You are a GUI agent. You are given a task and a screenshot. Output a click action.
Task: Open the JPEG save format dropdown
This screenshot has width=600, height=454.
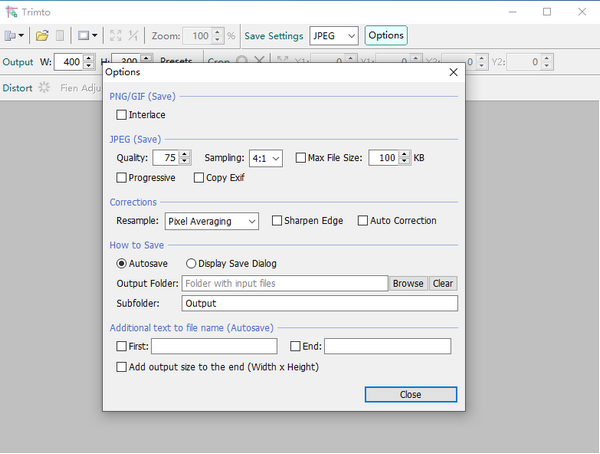[334, 36]
